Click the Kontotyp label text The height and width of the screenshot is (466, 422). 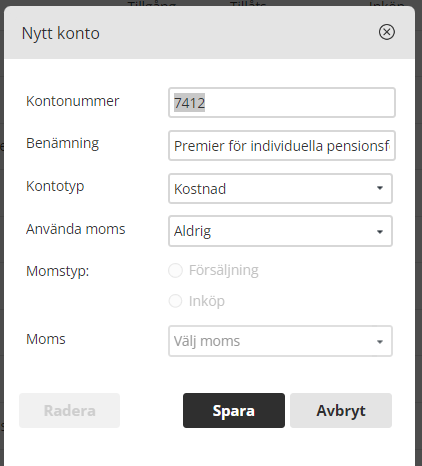click(55, 186)
